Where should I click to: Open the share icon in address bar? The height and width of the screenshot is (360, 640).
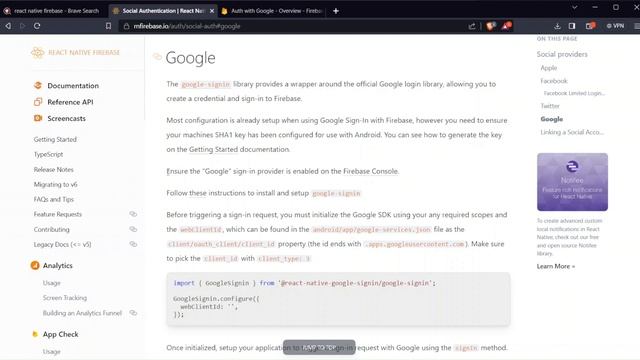[x=472, y=26]
